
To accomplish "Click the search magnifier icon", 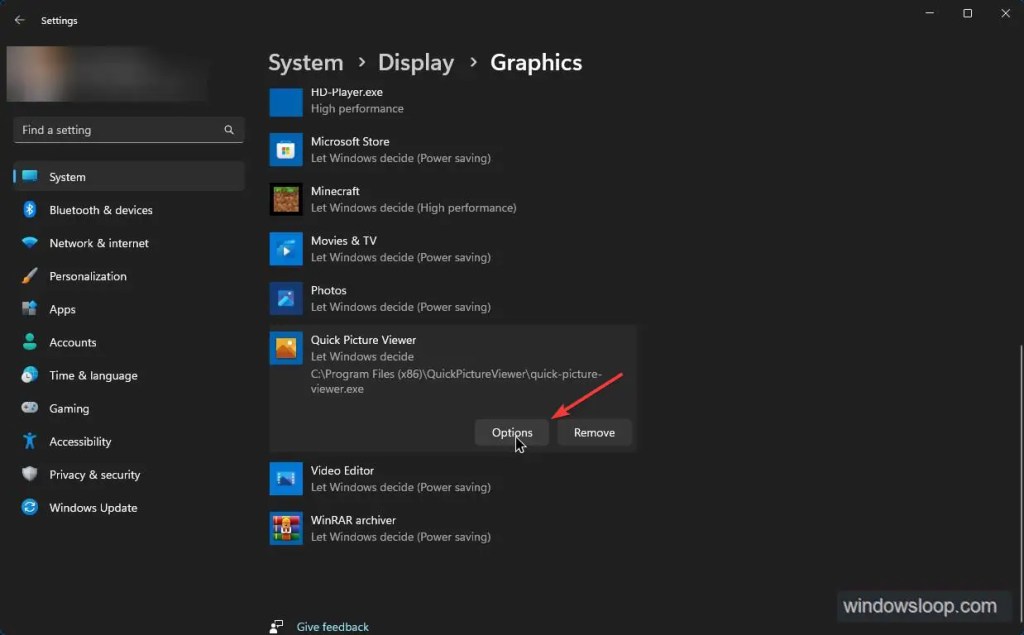I will [x=229, y=129].
